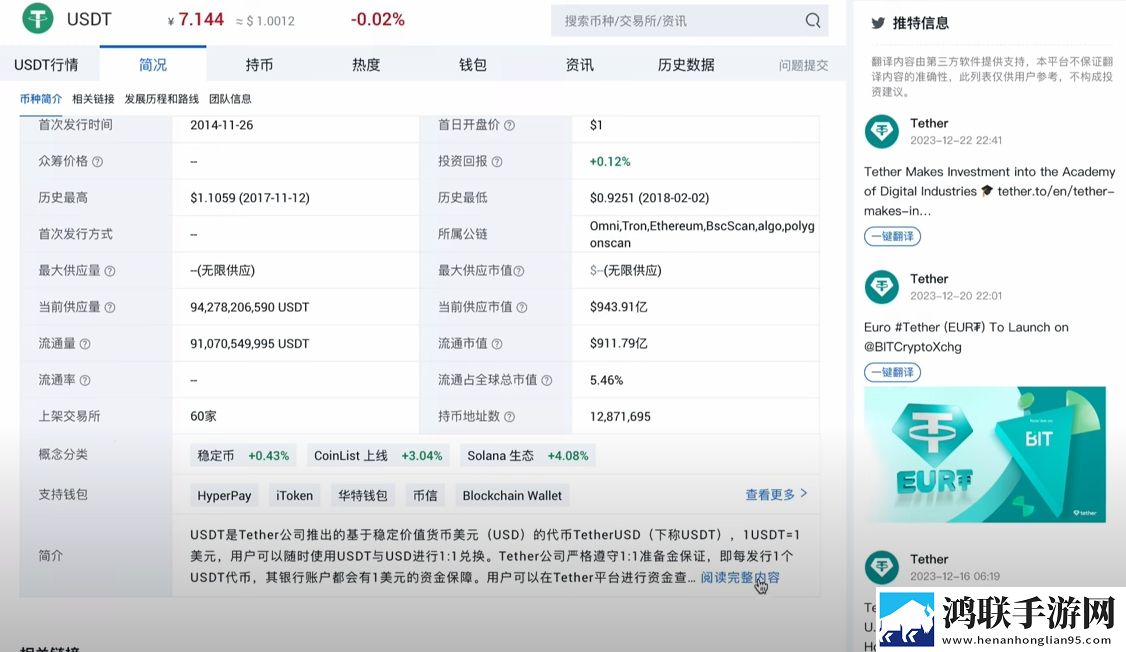The height and width of the screenshot is (652, 1126).
Task: Click the 12,871,695 address count
Action: pos(620,416)
